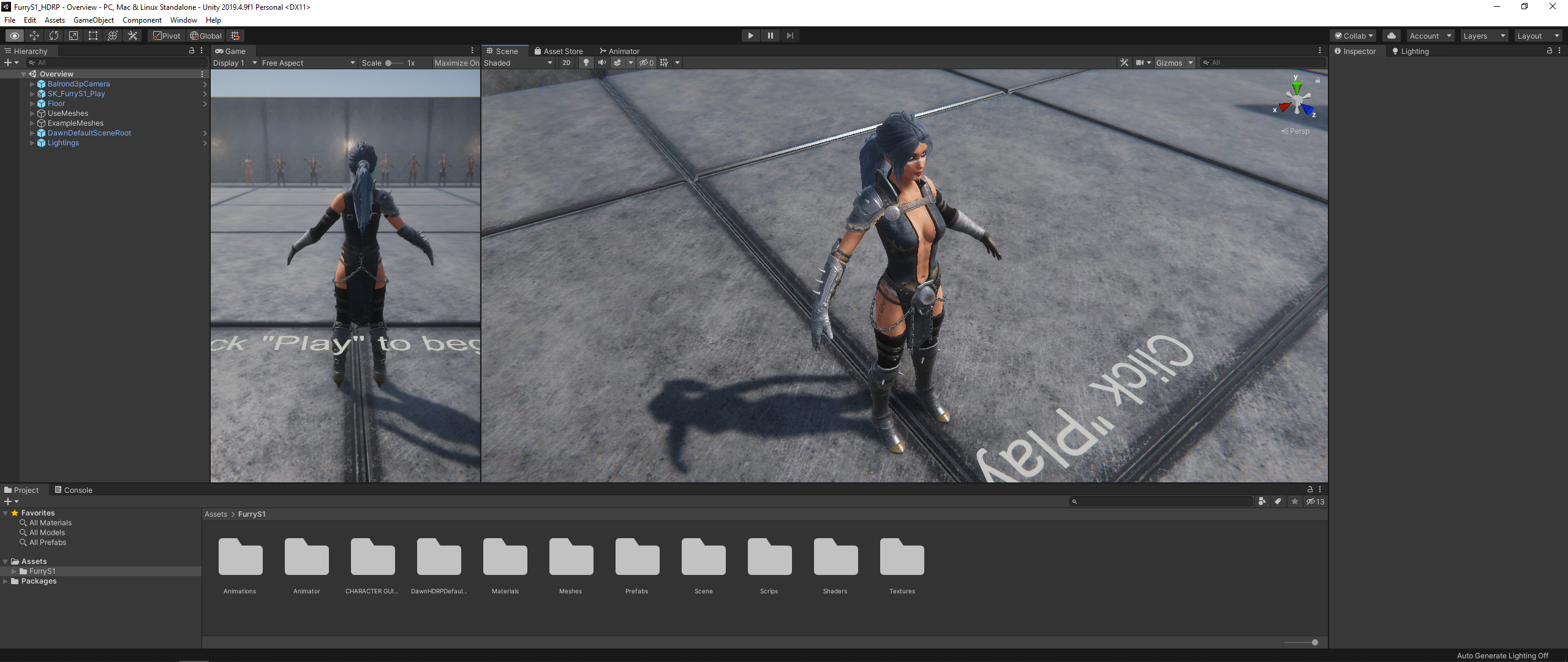Open the Window menu
The width and height of the screenshot is (1568, 662).
click(x=183, y=20)
